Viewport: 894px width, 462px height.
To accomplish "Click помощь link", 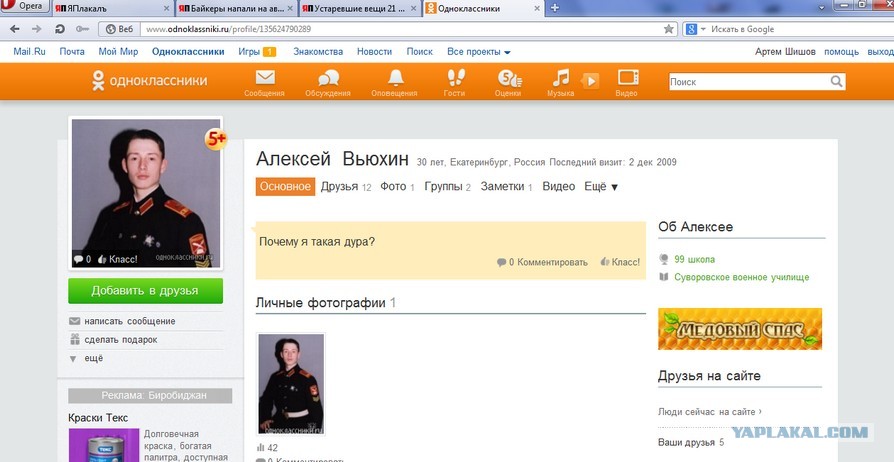I will pyautogui.click(x=842, y=52).
